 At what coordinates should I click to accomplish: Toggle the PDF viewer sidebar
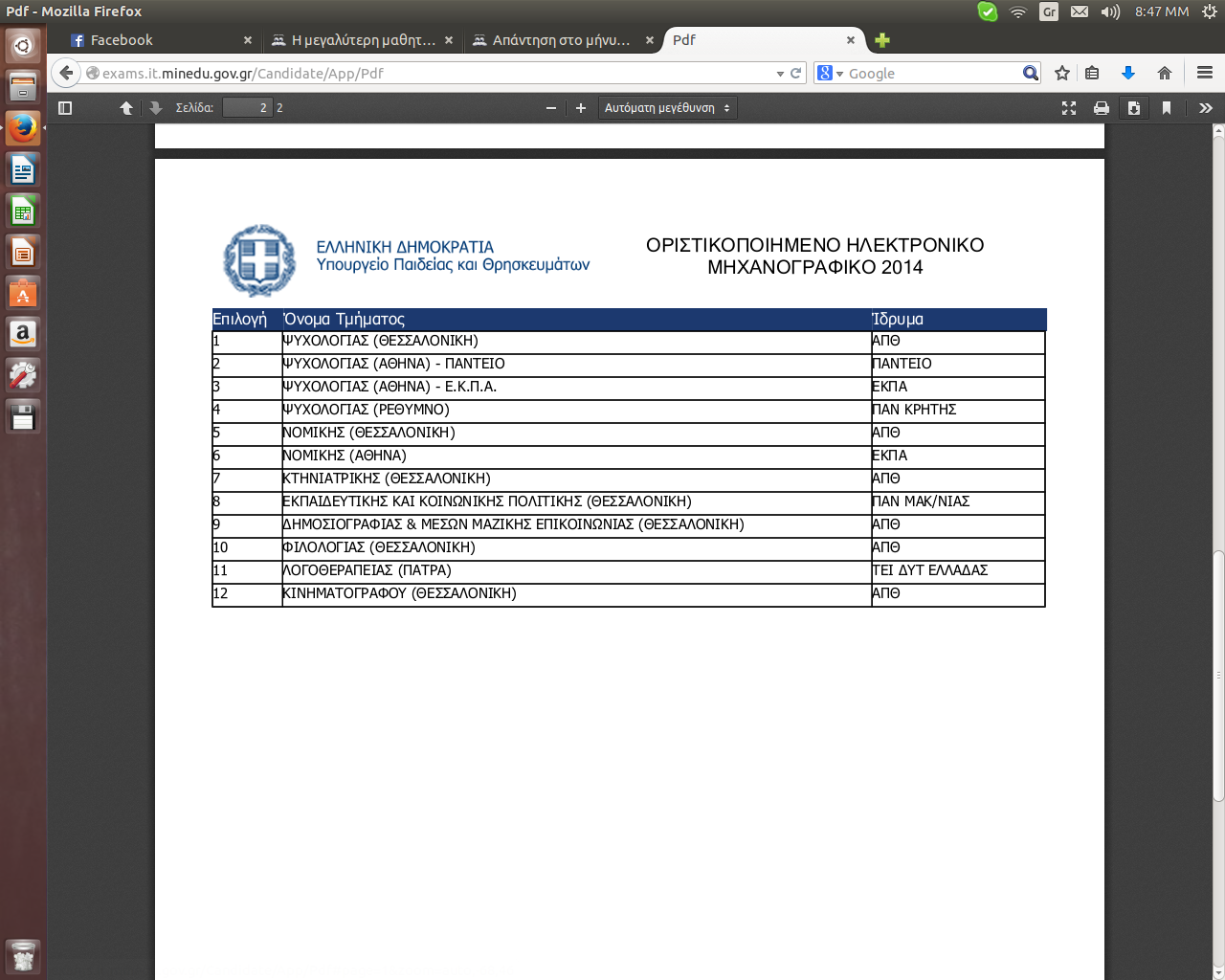click(x=65, y=108)
